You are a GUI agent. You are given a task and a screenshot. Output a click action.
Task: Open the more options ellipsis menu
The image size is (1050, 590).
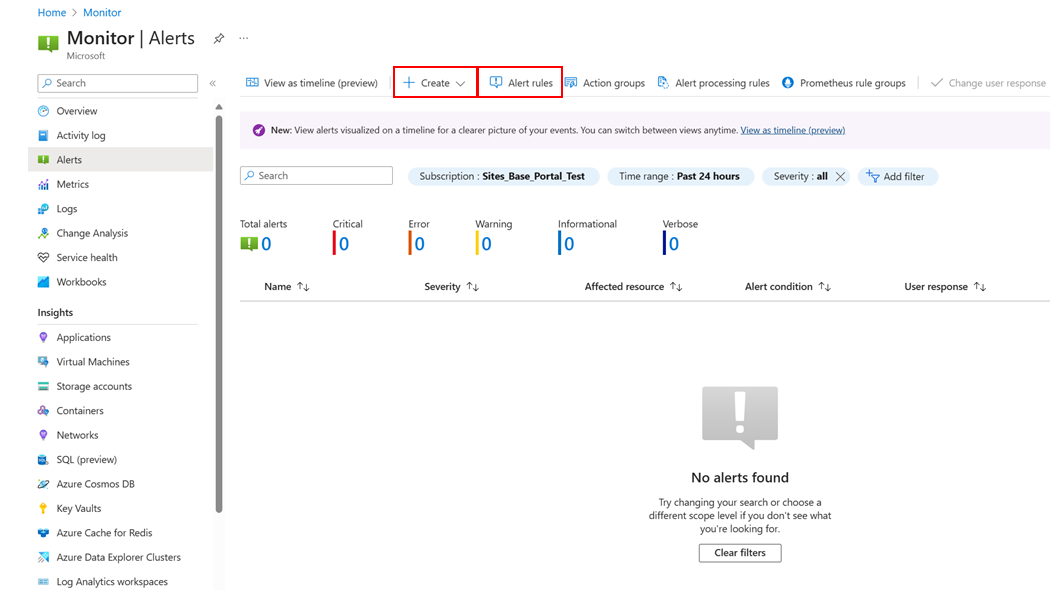(x=243, y=39)
